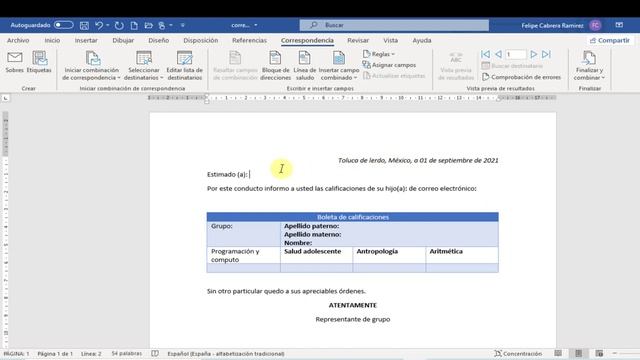The width and height of the screenshot is (640, 360).
Task: Select the Correspondencia tab
Action: point(307,40)
